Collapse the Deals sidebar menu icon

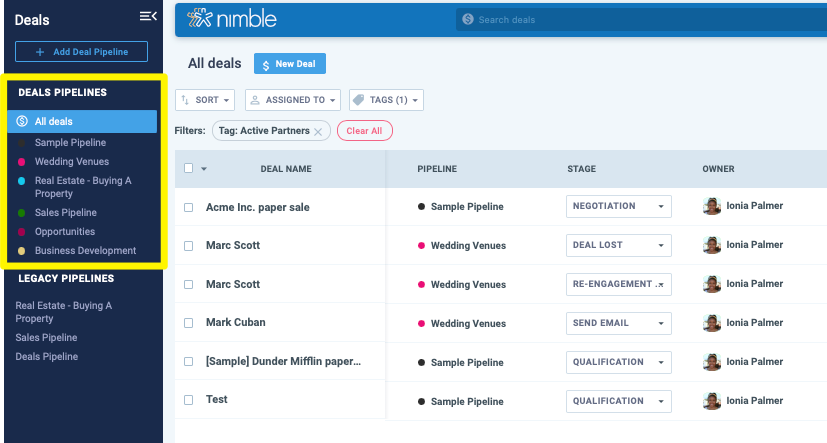pos(148,16)
